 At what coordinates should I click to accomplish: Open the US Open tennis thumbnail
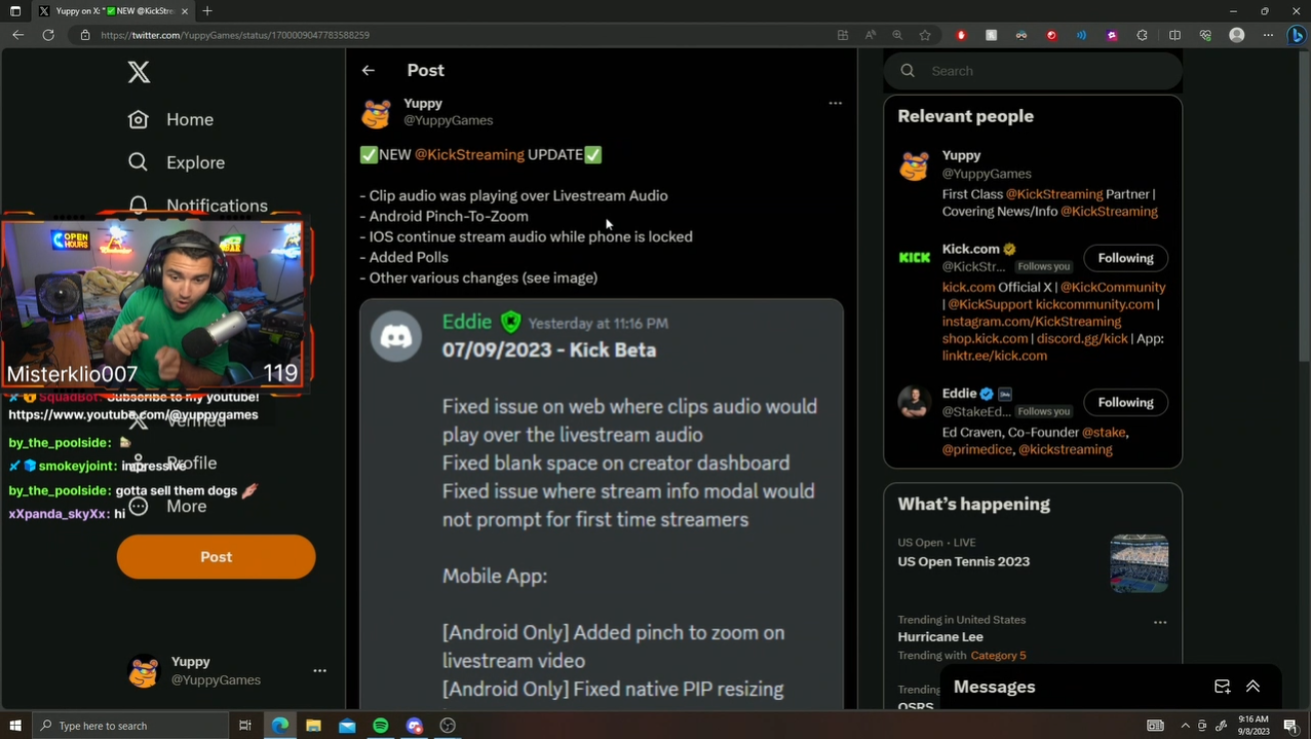tap(1139, 563)
